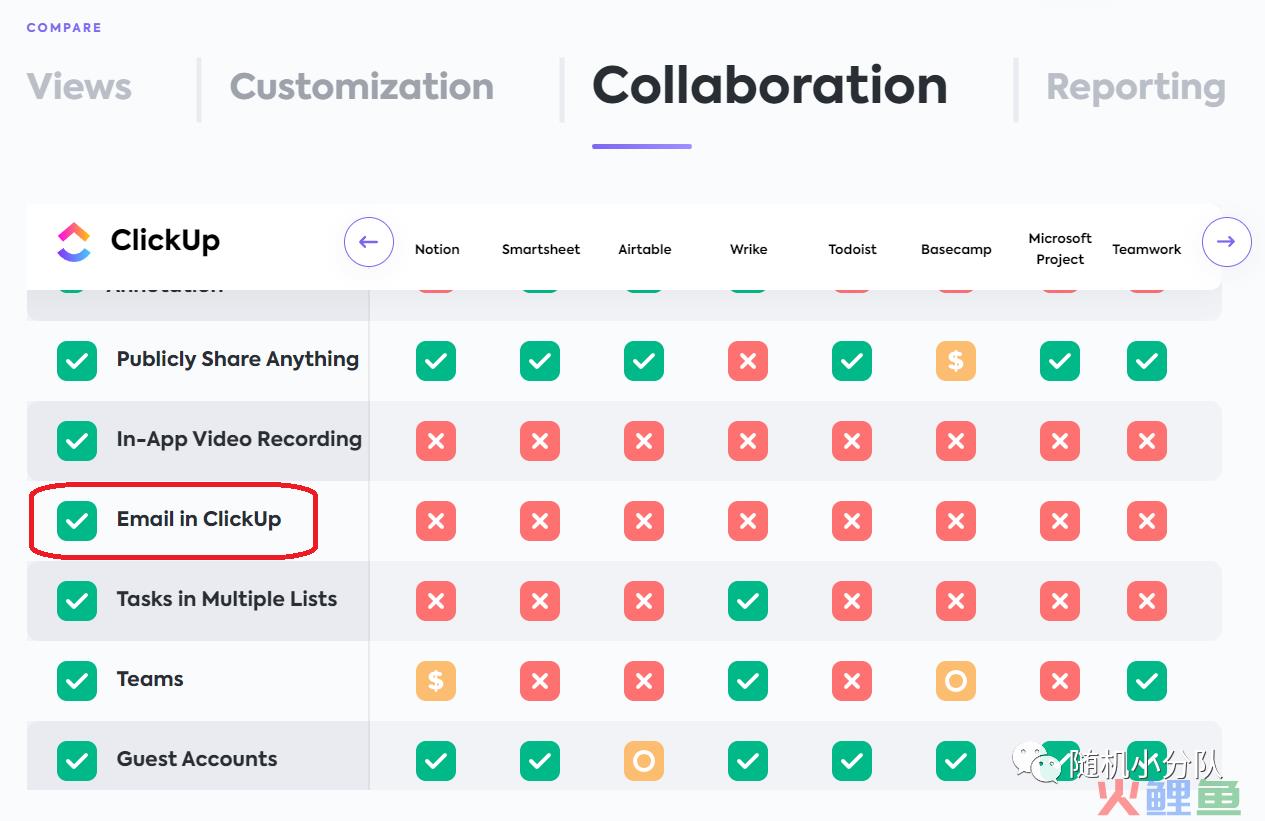Click the right arrow to show more competitors
1265x821 pixels.
click(1227, 242)
